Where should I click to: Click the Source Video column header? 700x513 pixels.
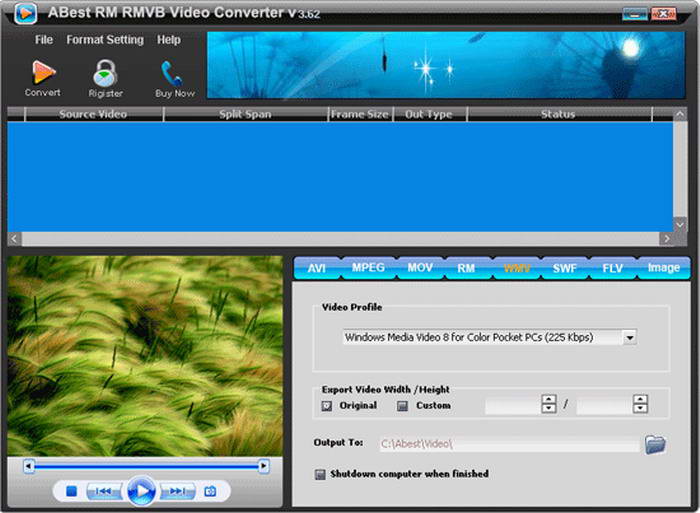(x=93, y=114)
